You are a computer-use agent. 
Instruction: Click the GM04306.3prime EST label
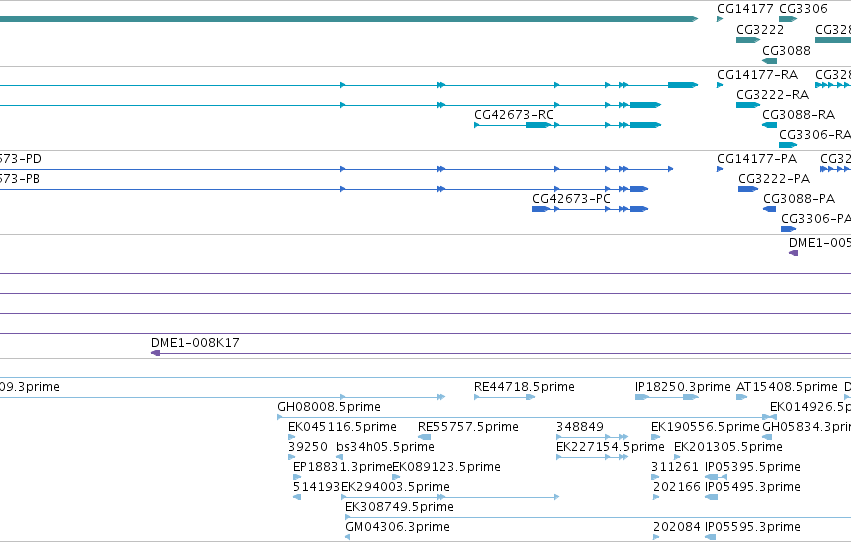(x=397, y=527)
